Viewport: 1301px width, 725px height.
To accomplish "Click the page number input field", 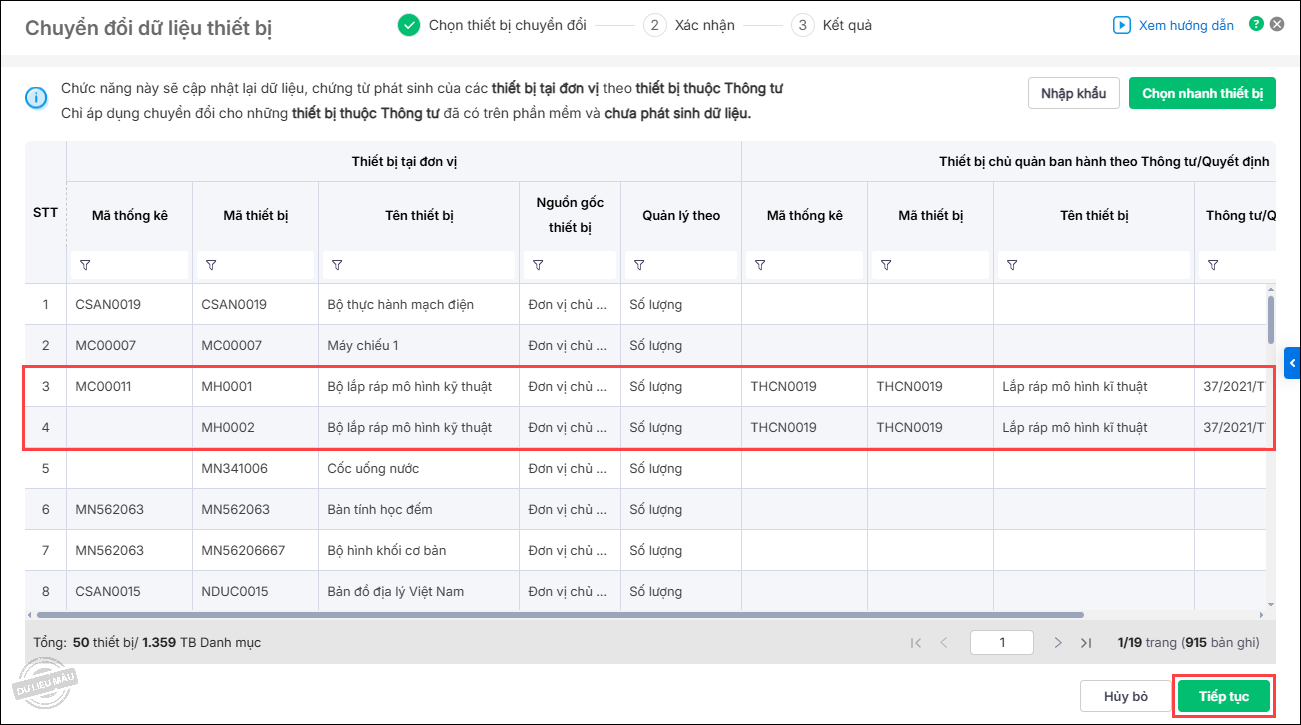I will [1002, 643].
